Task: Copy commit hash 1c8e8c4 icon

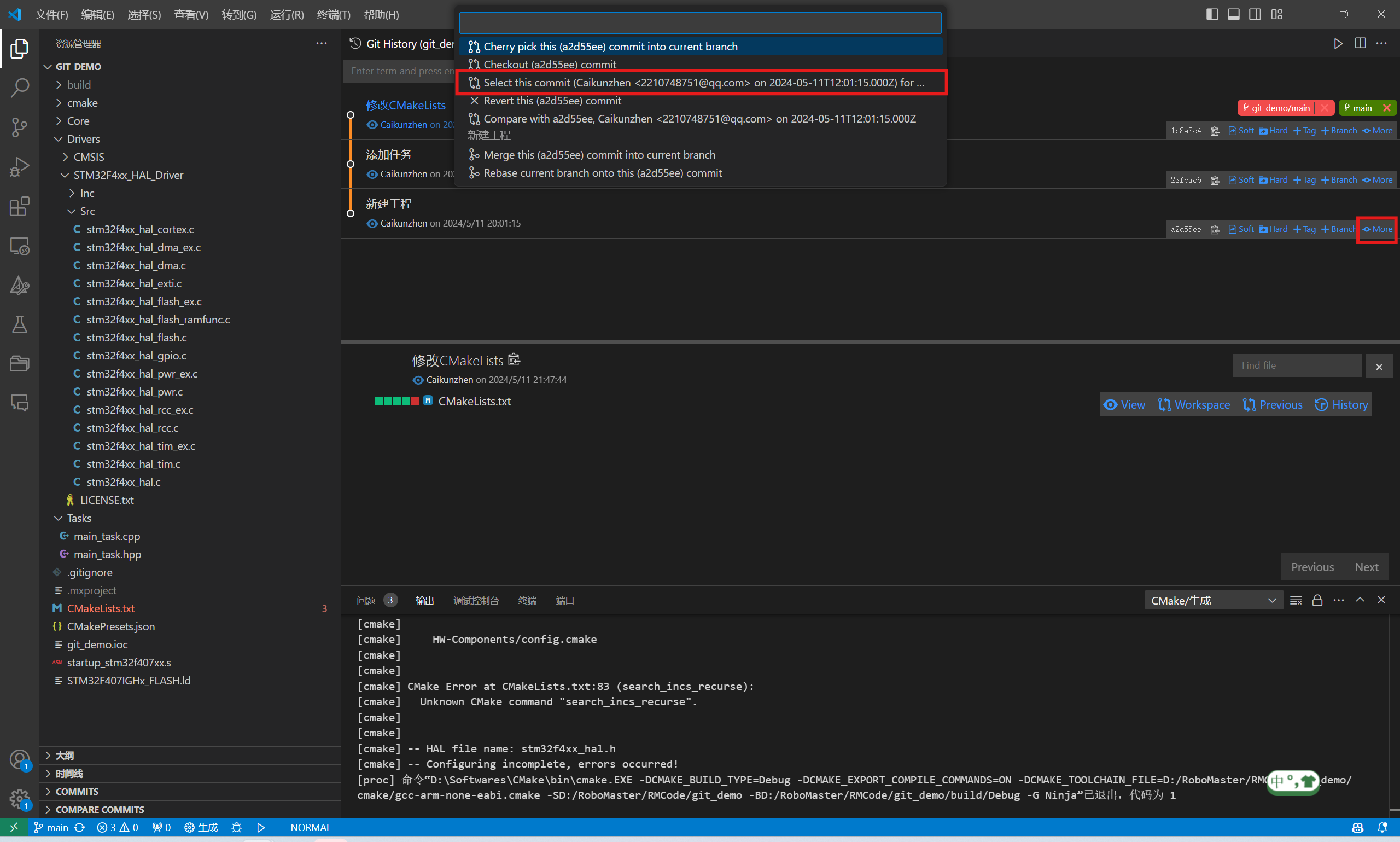Action: click(1215, 131)
